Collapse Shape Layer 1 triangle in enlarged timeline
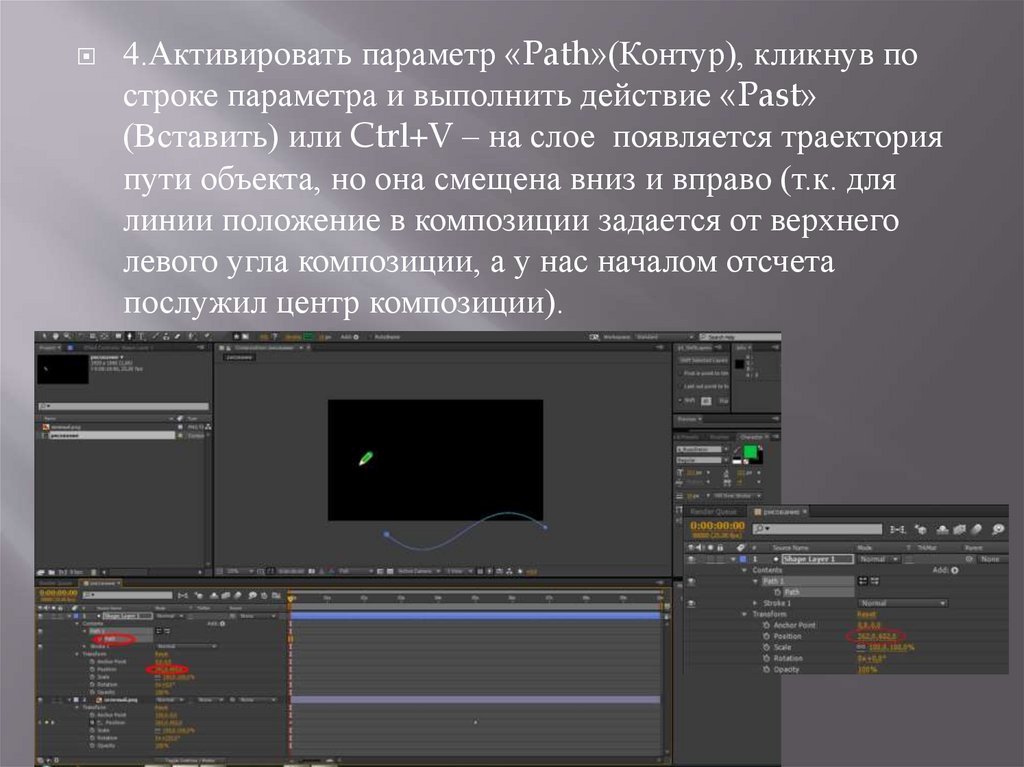The height and width of the screenshot is (767, 1024). pos(733,559)
